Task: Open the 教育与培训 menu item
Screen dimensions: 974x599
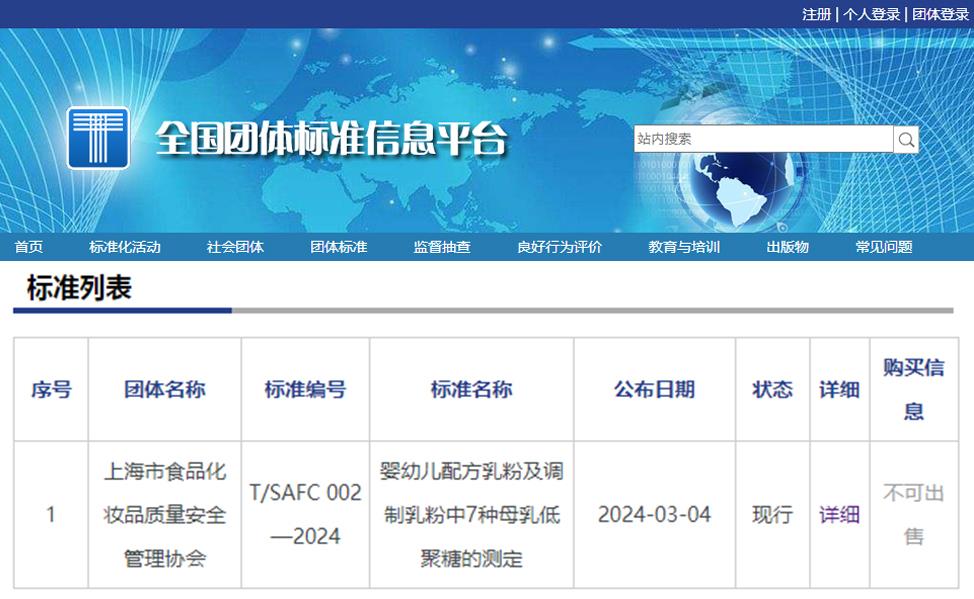Action: (x=684, y=247)
